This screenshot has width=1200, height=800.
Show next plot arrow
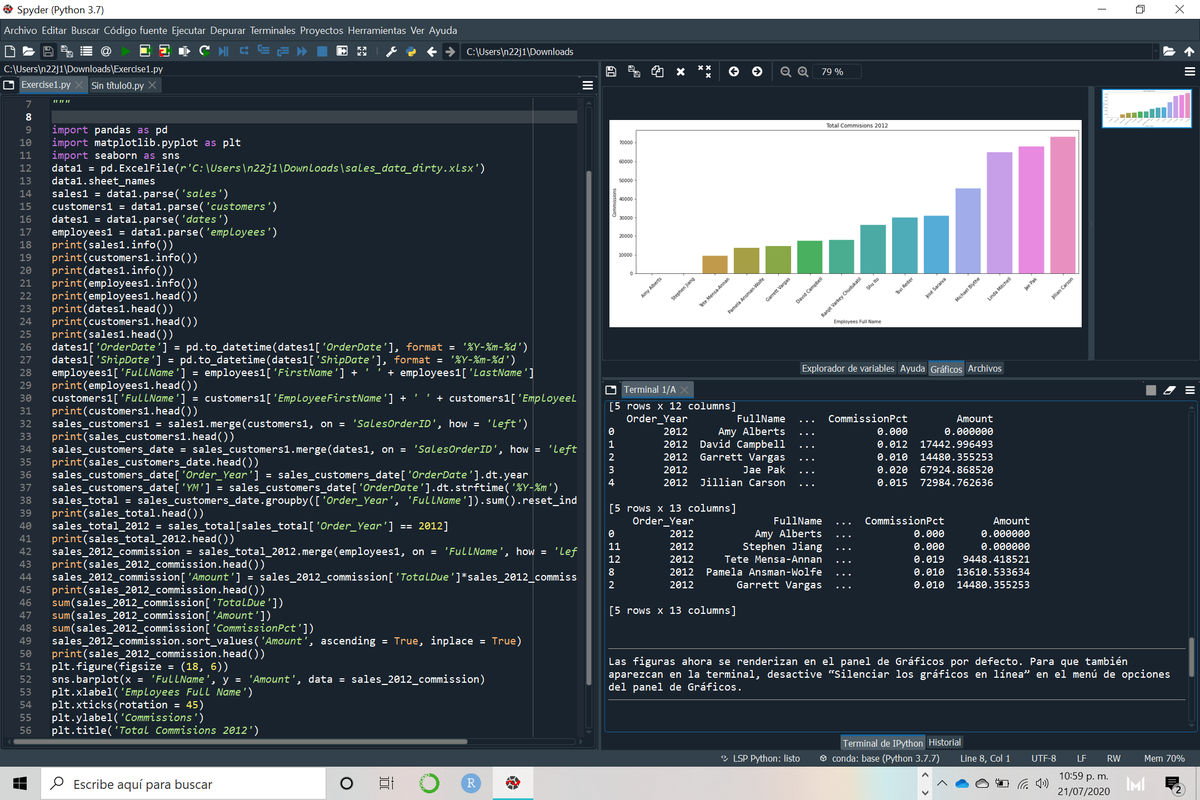tap(757, 72)
